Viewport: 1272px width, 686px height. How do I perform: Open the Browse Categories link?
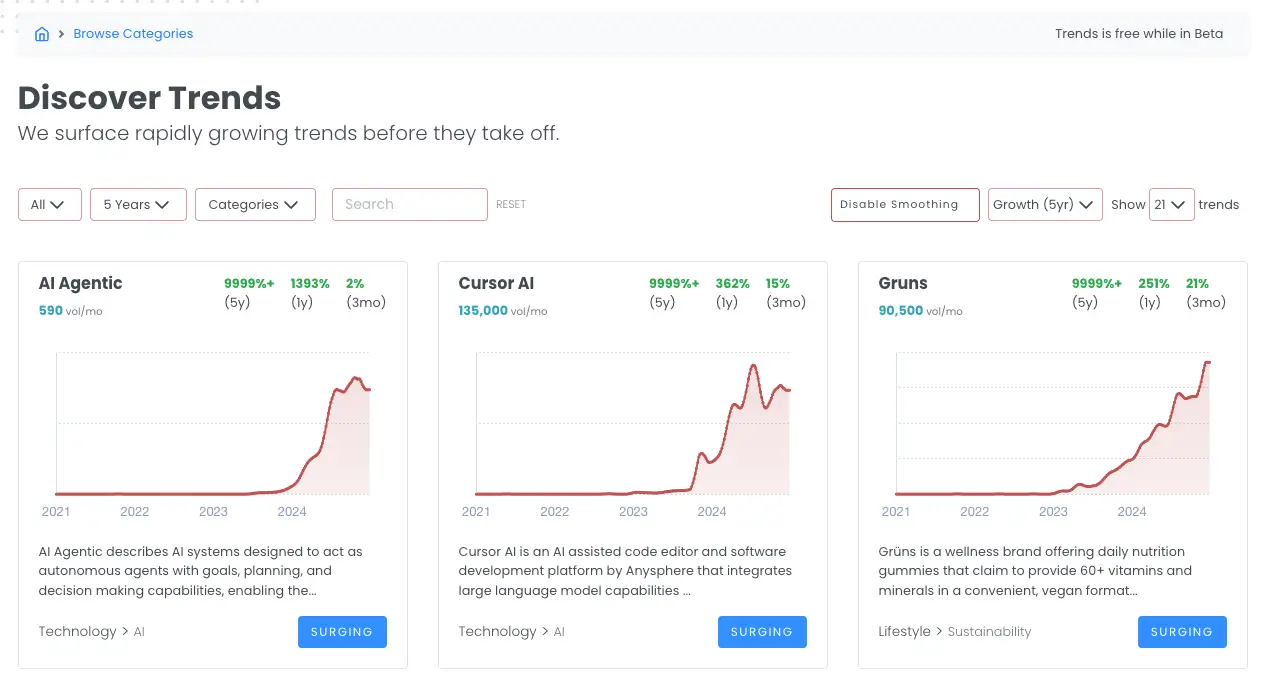[x=133, y=34]
